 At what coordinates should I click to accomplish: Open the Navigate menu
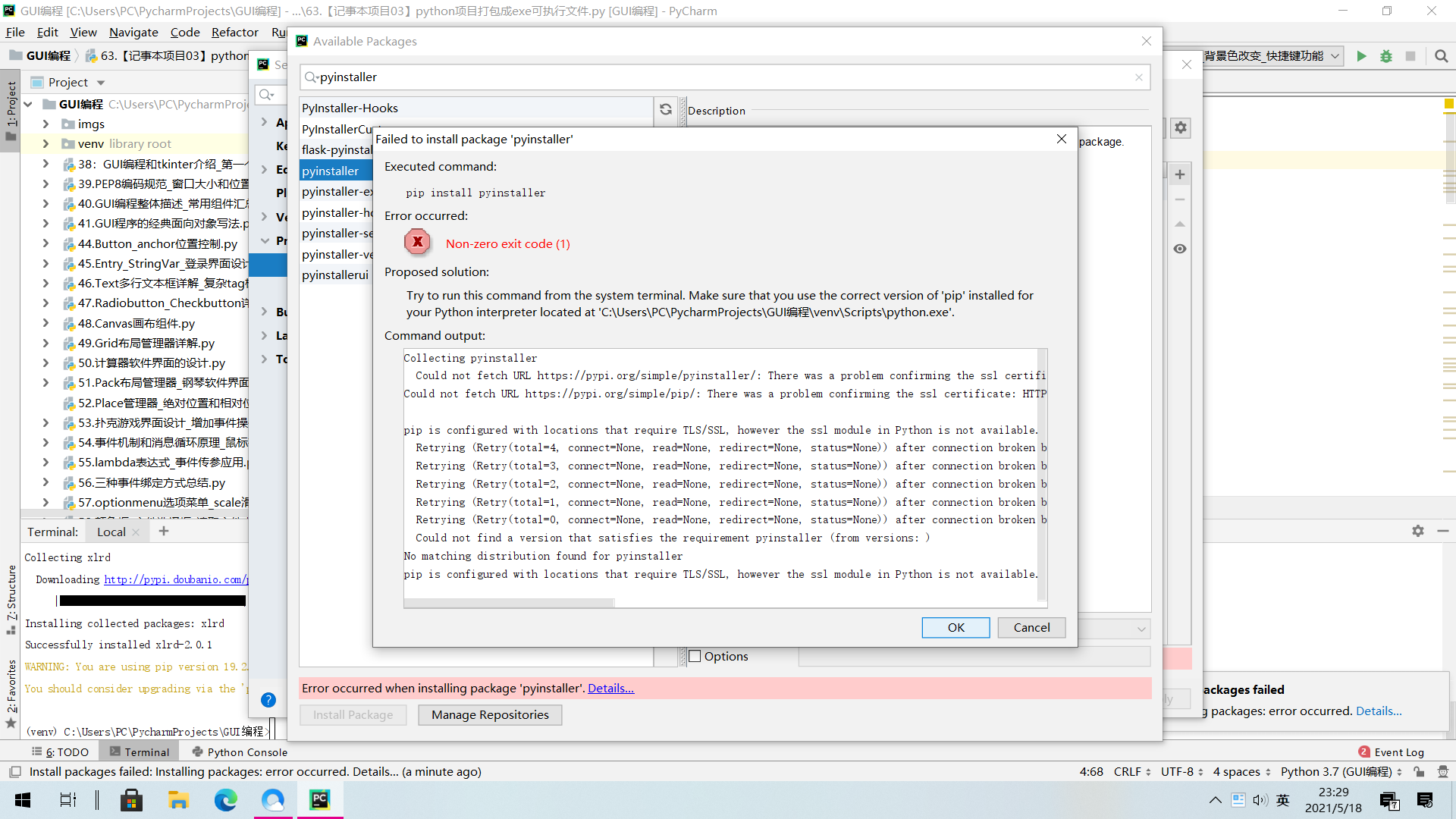pos(133,32)
